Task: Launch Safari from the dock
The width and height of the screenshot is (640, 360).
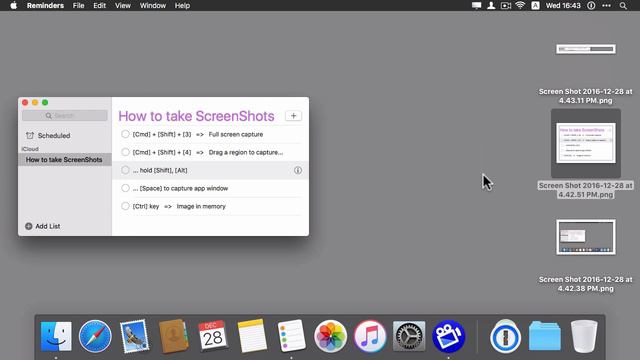Action: [95, 336]
